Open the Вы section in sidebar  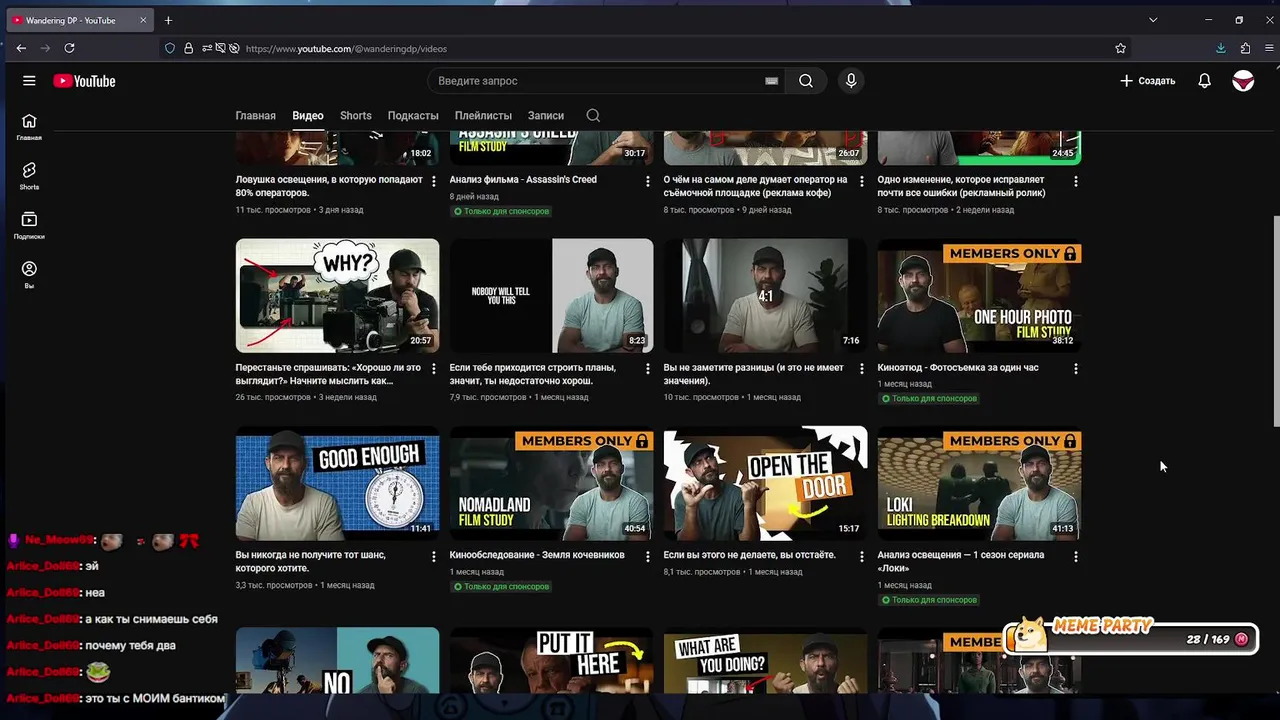click(x=29, y=274)
